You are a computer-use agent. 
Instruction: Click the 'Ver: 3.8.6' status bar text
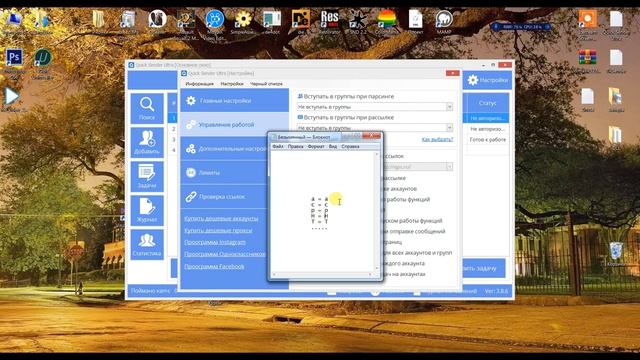496,291
